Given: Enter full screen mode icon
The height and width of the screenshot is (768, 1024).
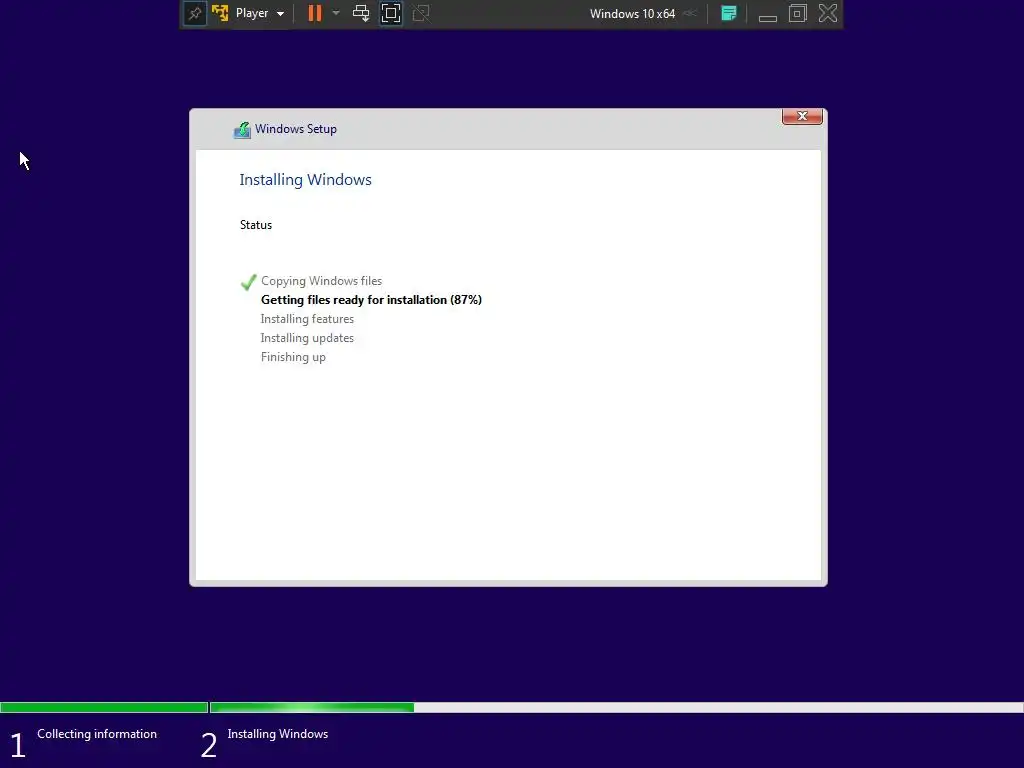Looking at the screenshot, I should point(391,13).
